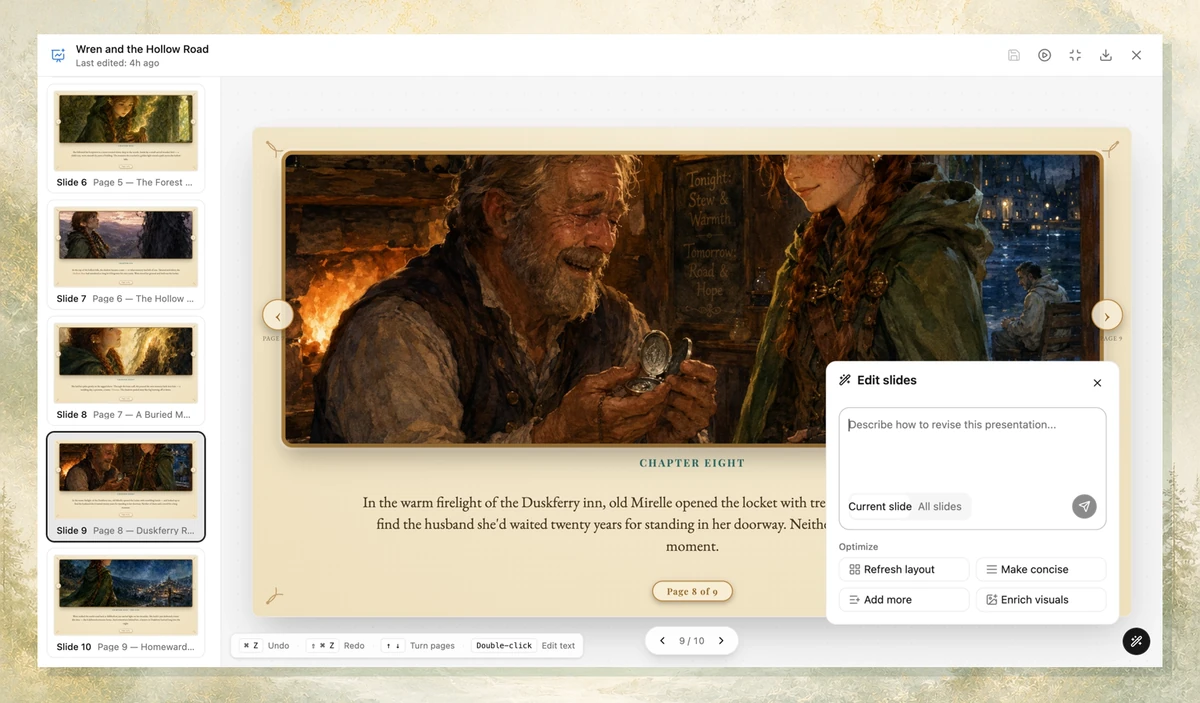Image resolution: width=1200 pixels, height=703 pixels.
Task: Click the Refresh layout button
Action: click(x=904, y=569)
